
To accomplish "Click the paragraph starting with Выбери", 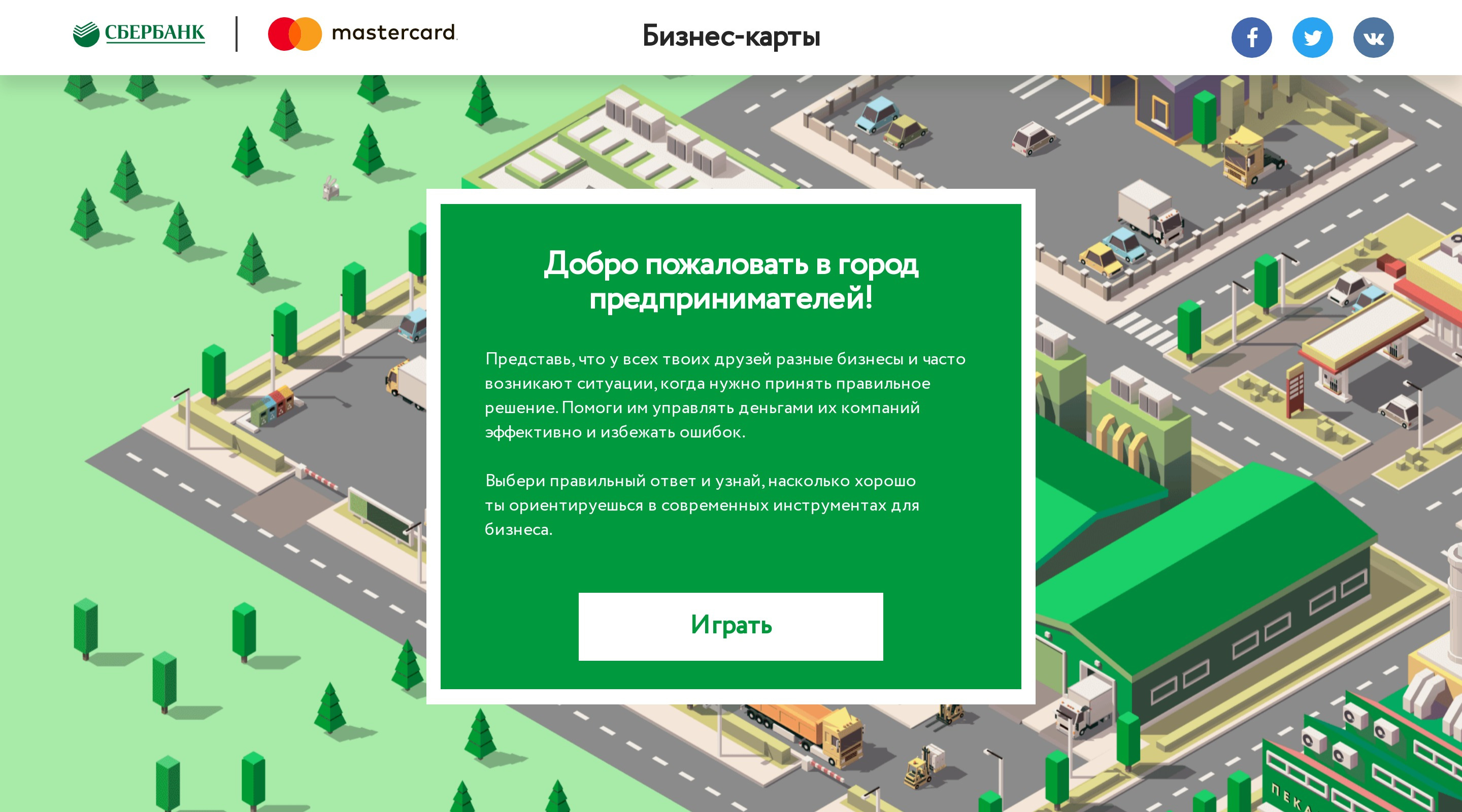I will pyautogui.click(x=702, y=504).
